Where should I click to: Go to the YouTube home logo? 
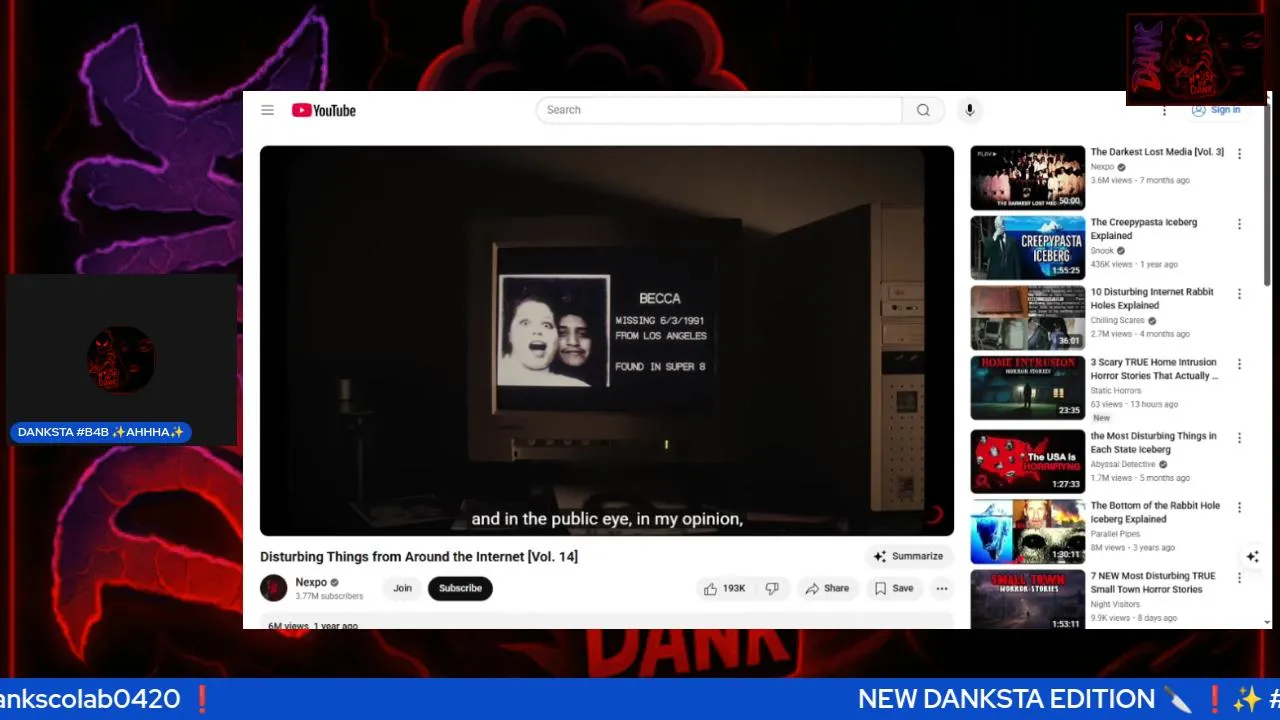(x=324, y=110)
